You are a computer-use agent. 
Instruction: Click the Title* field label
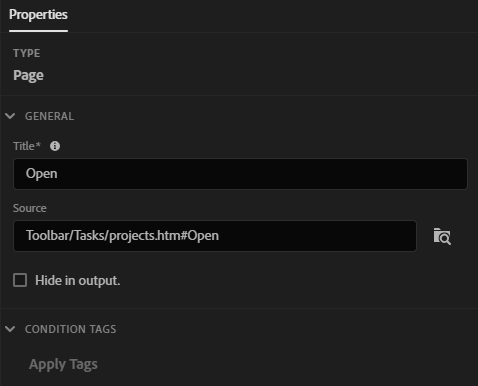pos(27,146)
